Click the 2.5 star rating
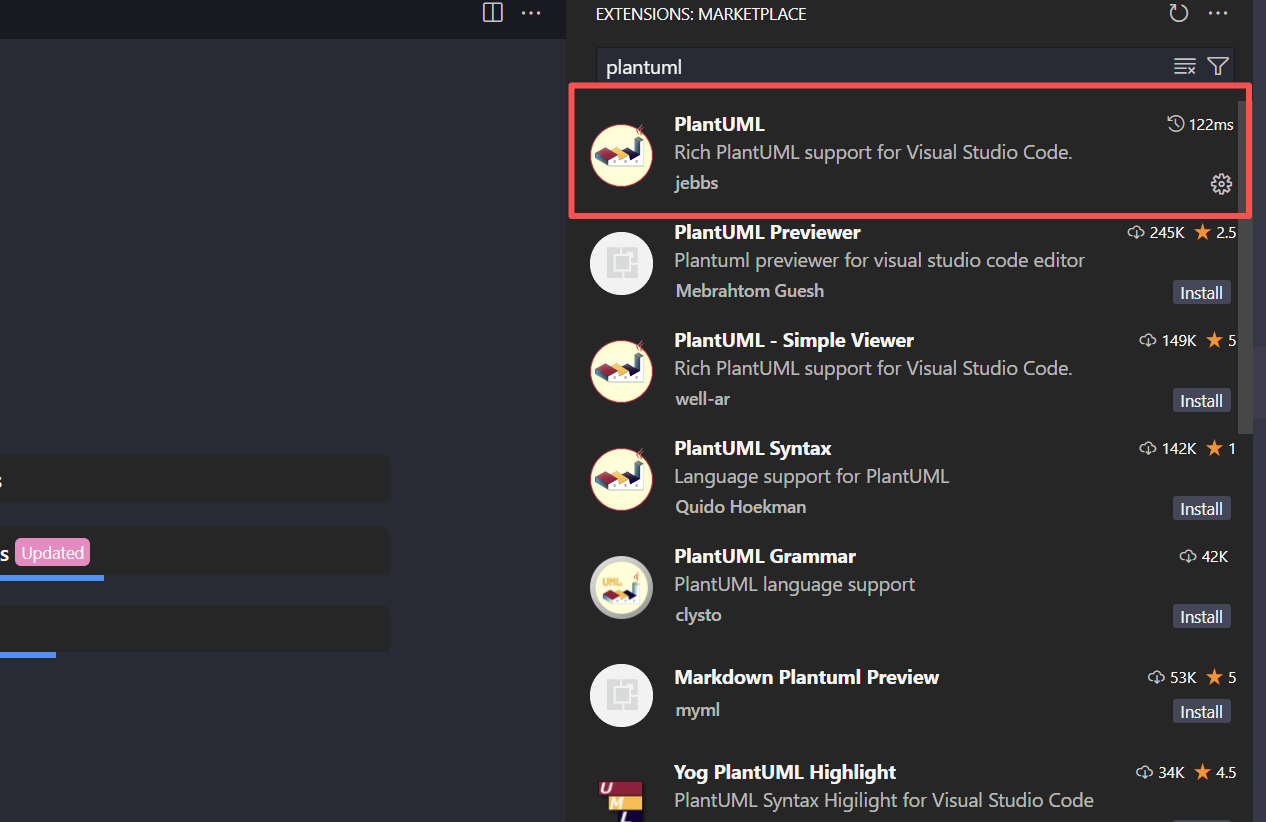 point(1216,232)
